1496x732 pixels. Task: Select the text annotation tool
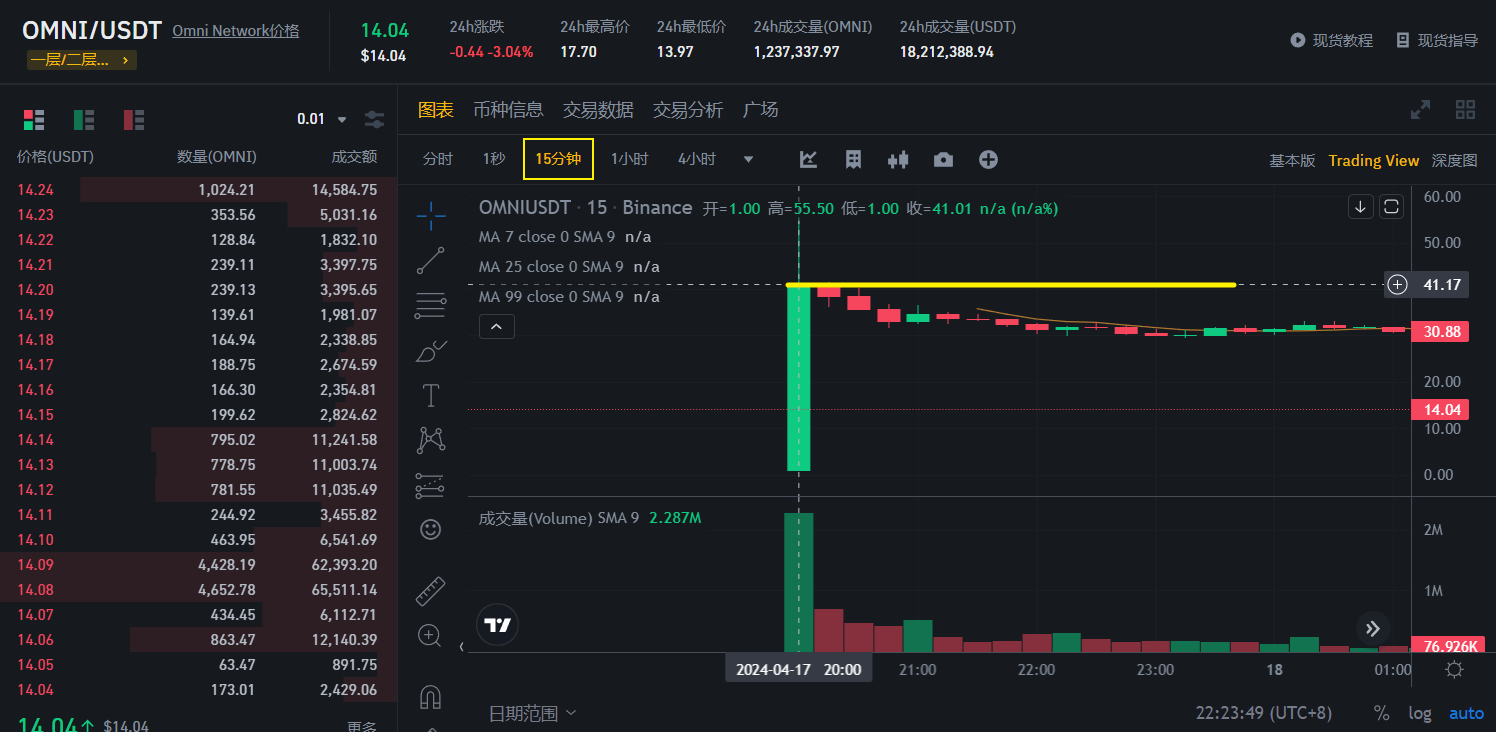point(431,396)
